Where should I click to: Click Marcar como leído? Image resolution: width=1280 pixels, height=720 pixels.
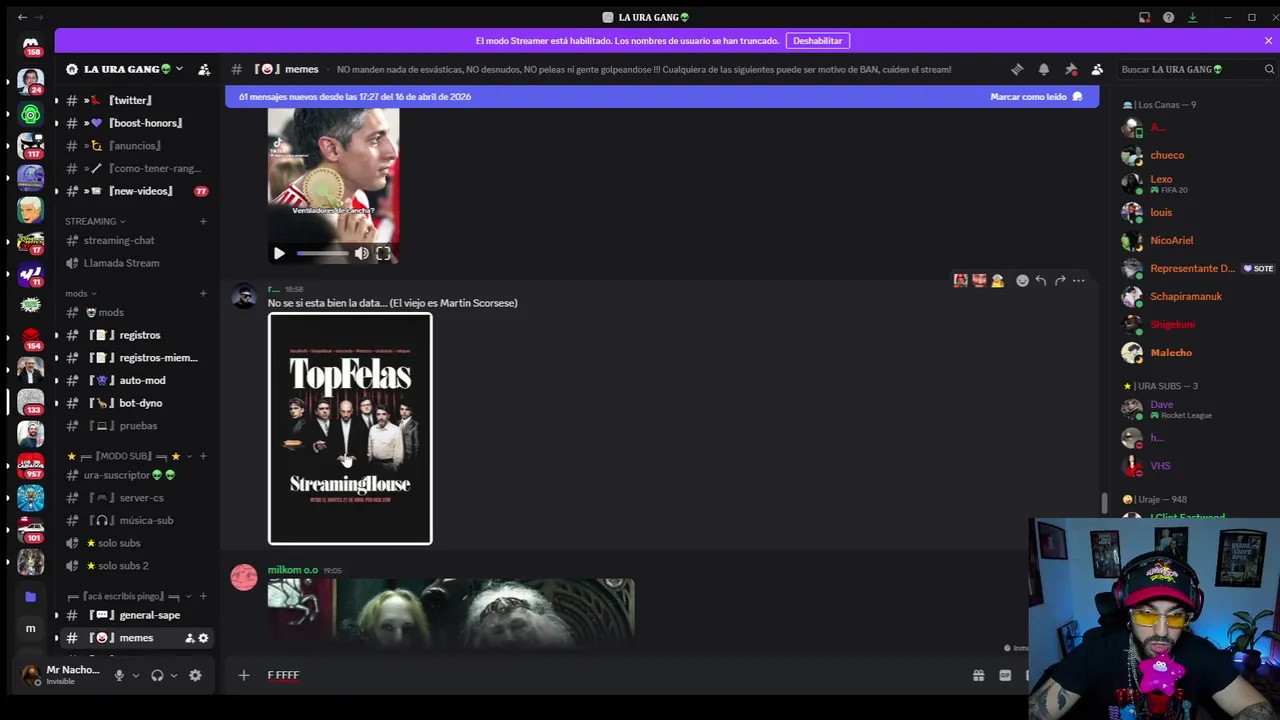[x=1036, y=97]
